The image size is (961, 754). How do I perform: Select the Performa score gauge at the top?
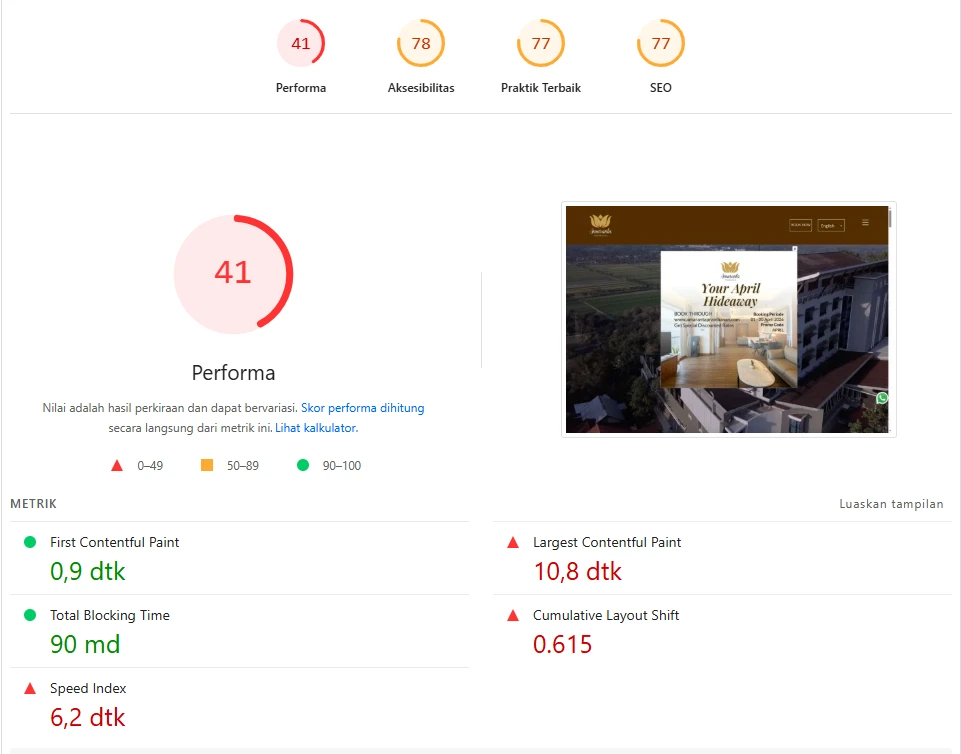click(x=300, y=43)
